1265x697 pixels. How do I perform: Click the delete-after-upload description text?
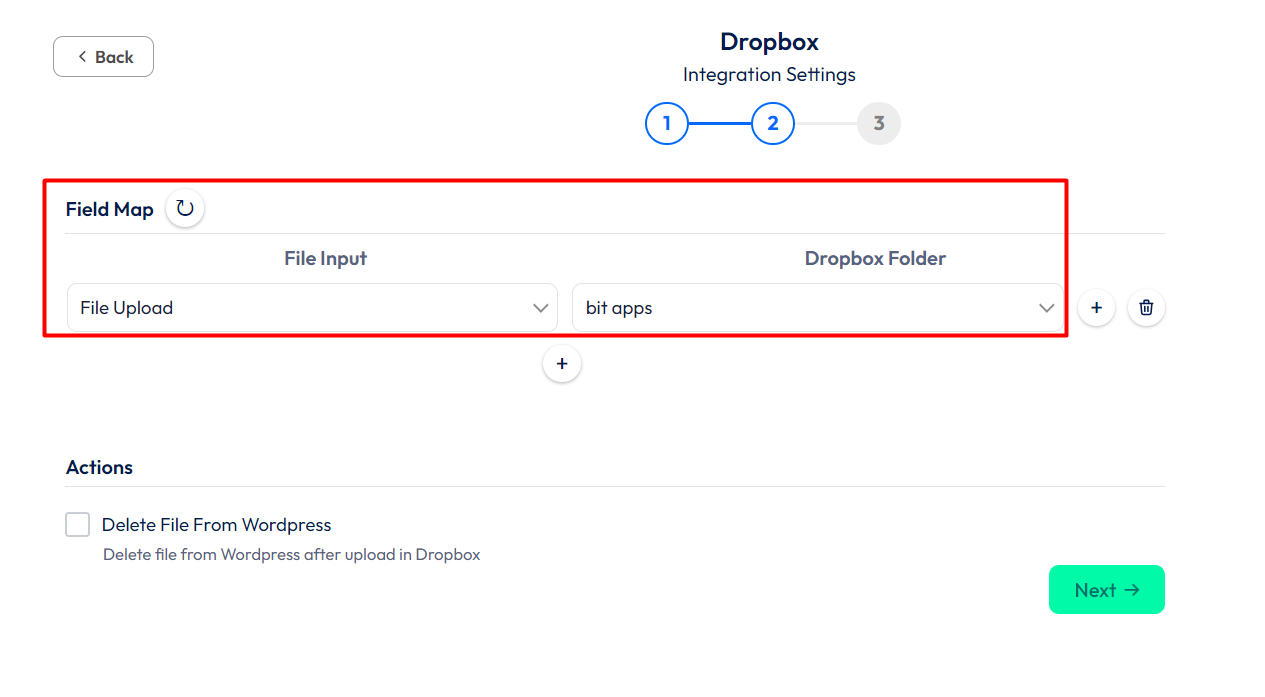pyautogui.click(x=291, y=554)
